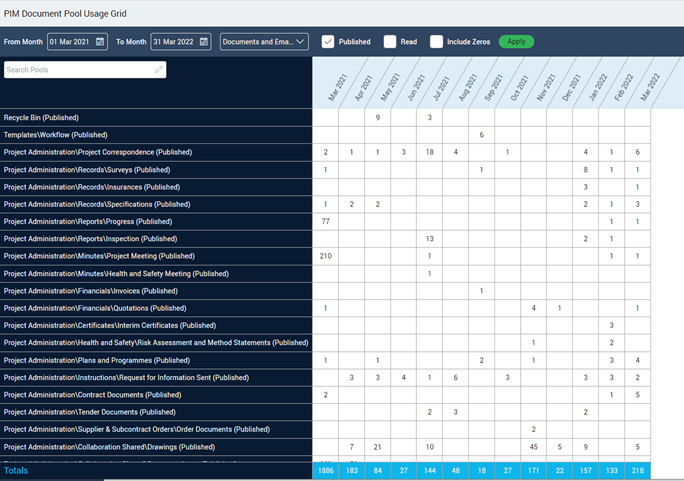Open the To Month calendar picker
Viewport: 684px width, 481px height.
(204, 42)
